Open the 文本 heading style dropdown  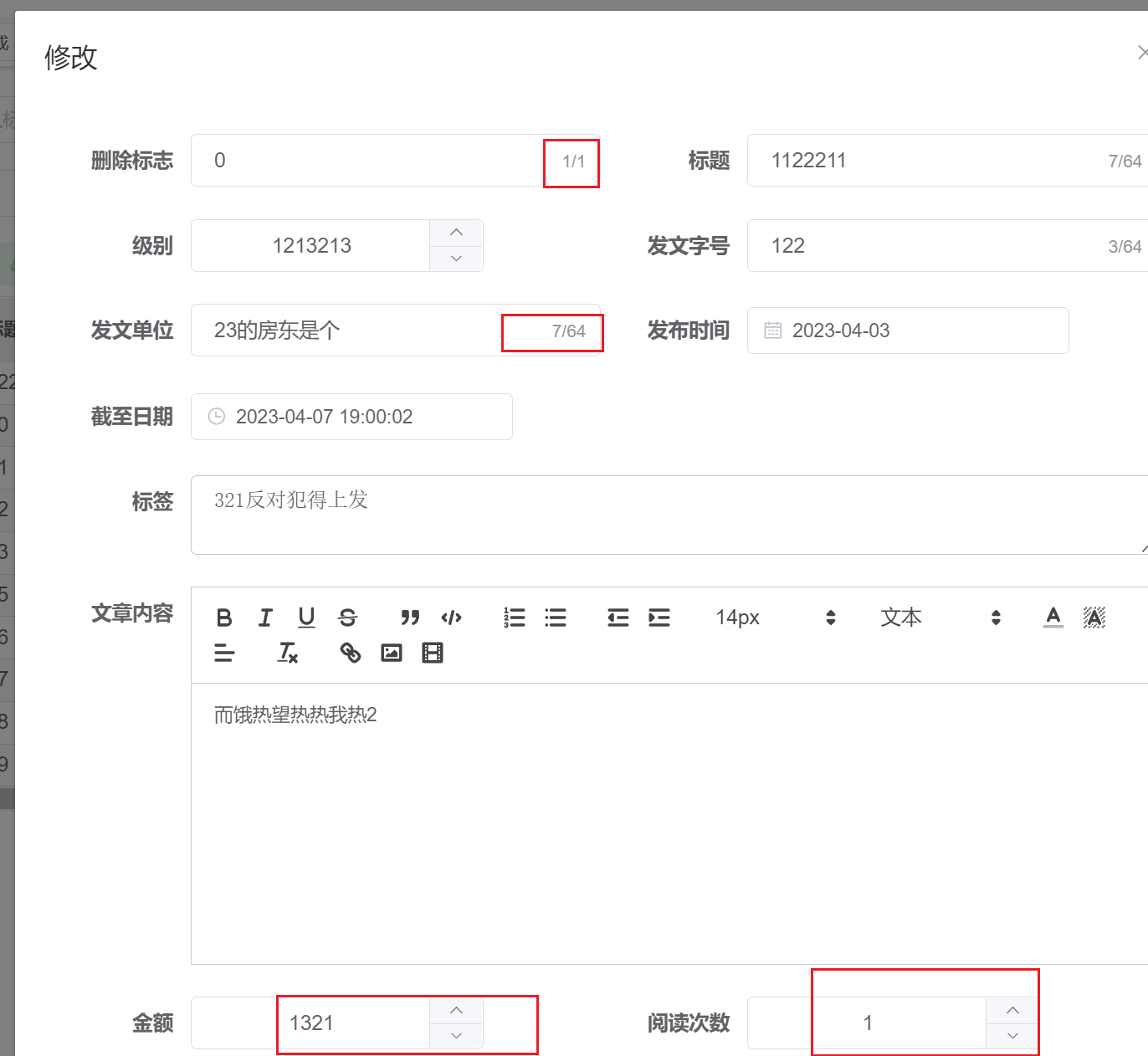pos(940,618)
